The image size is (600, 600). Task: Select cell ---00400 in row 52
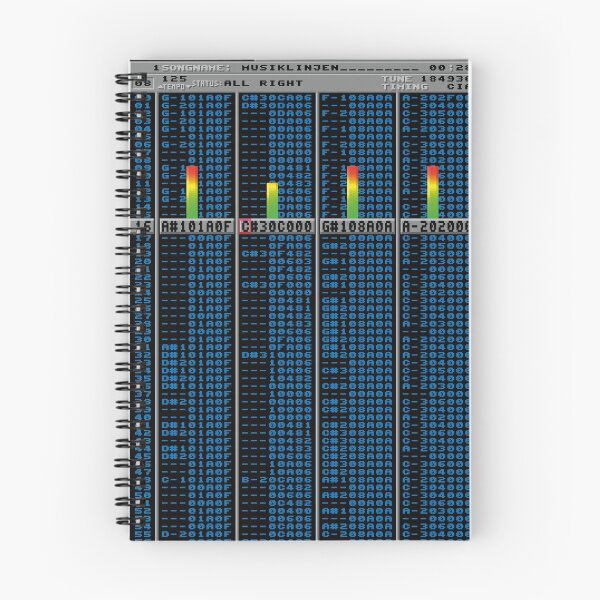[277, 511]
